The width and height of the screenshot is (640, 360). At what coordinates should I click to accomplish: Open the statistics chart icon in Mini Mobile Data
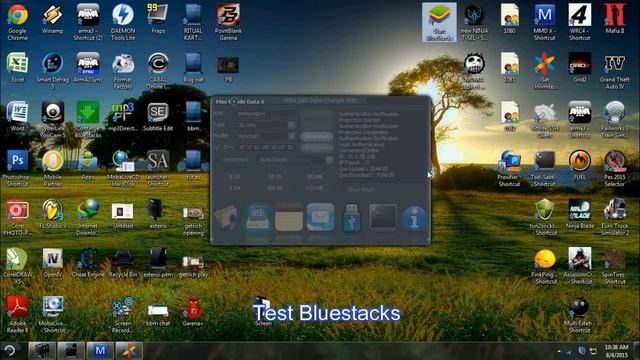point(258,218)
